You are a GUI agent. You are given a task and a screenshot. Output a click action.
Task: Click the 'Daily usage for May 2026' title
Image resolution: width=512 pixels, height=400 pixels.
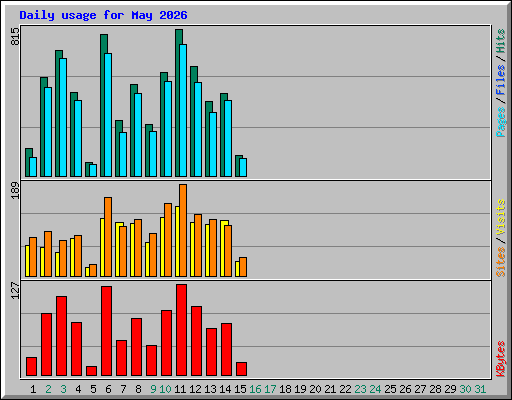[x=103, y=15]
